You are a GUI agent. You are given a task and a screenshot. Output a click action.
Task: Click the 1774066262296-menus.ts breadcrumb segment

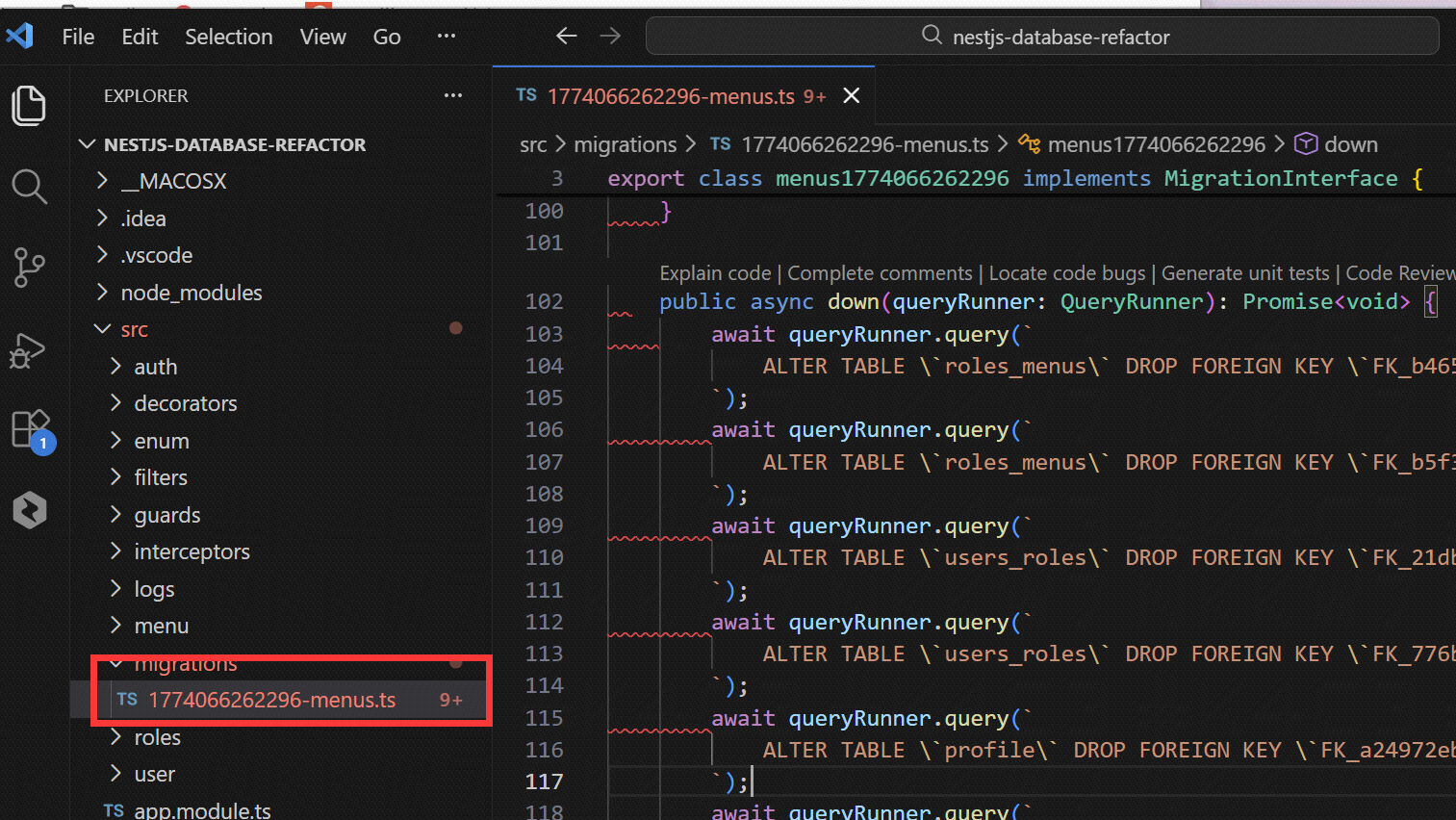point(865,144)
